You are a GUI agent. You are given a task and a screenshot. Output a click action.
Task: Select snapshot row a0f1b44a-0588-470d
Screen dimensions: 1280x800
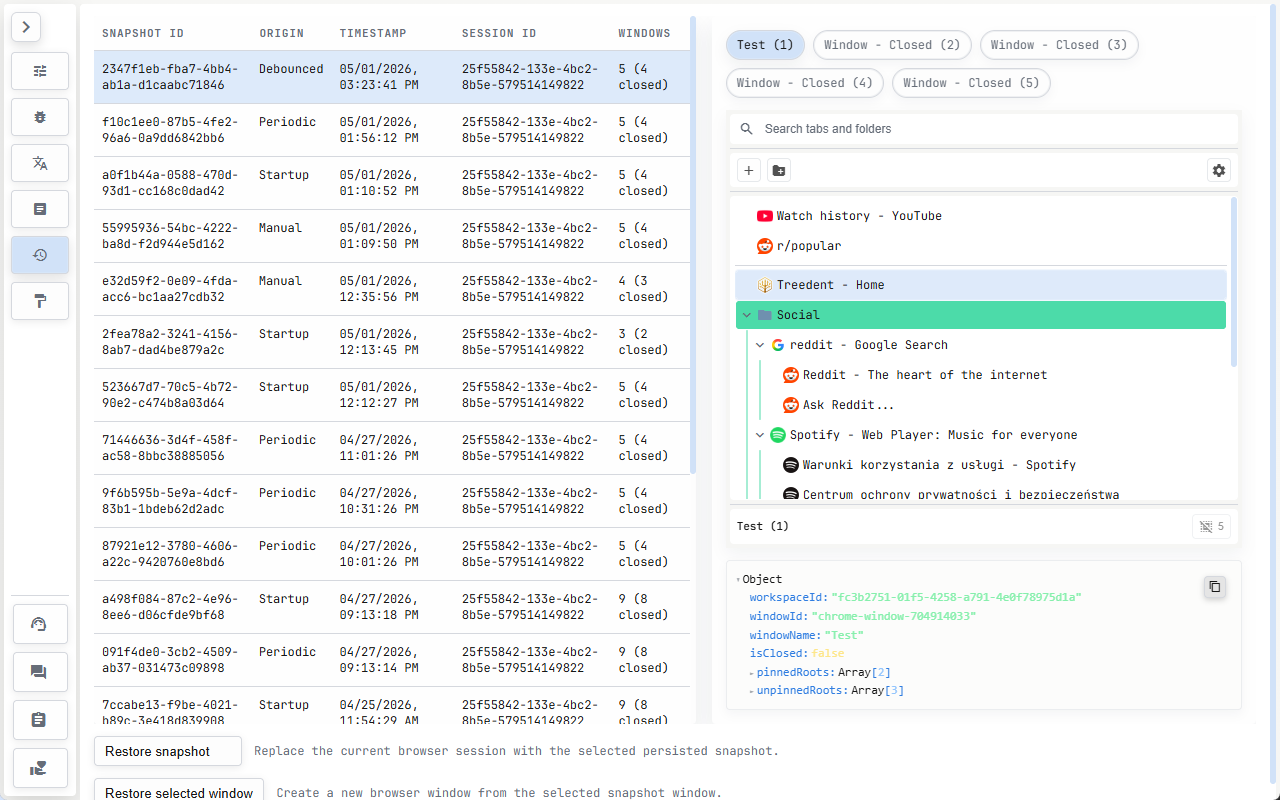coord(392,183)
